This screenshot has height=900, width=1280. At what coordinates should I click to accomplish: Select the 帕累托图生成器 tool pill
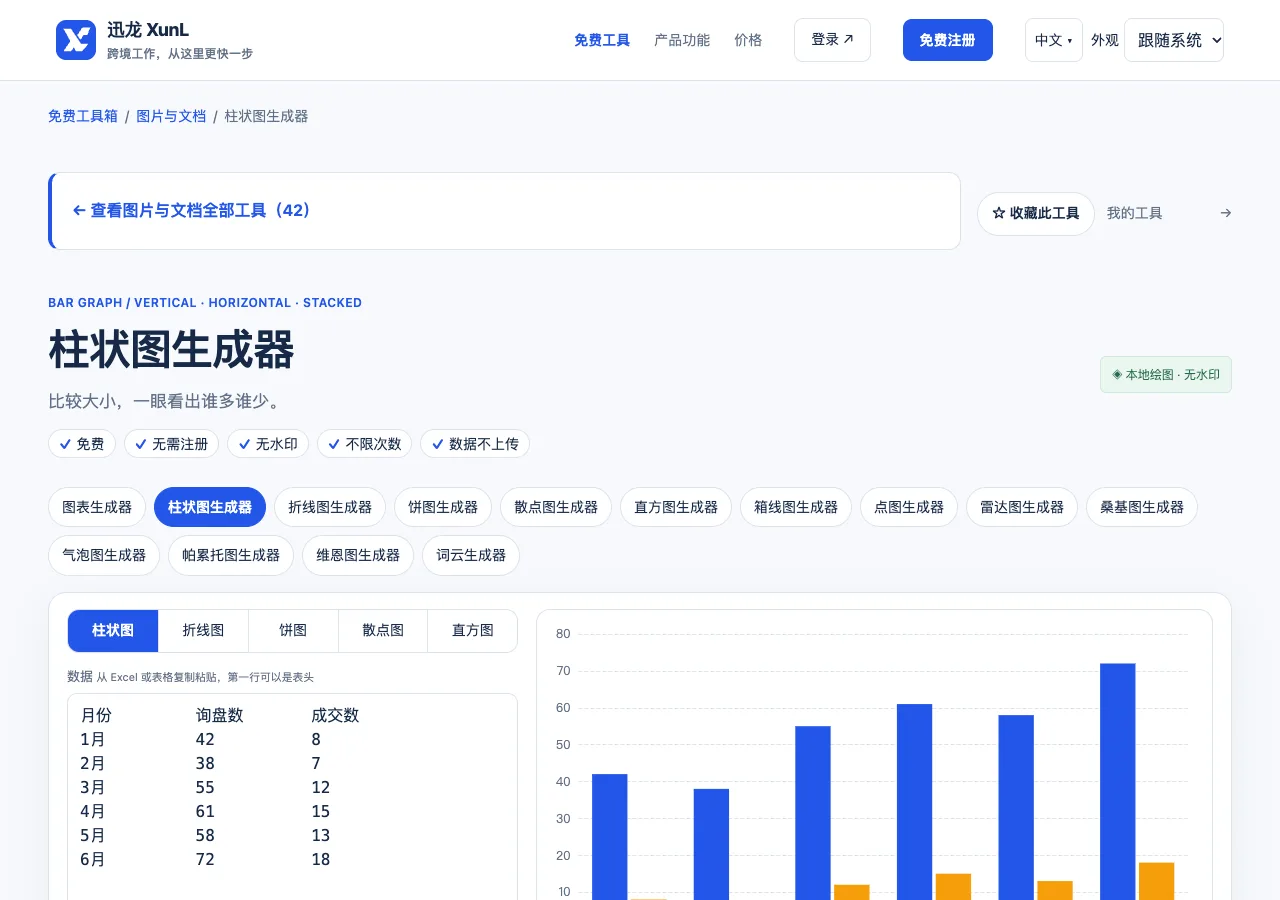[231, 555]
